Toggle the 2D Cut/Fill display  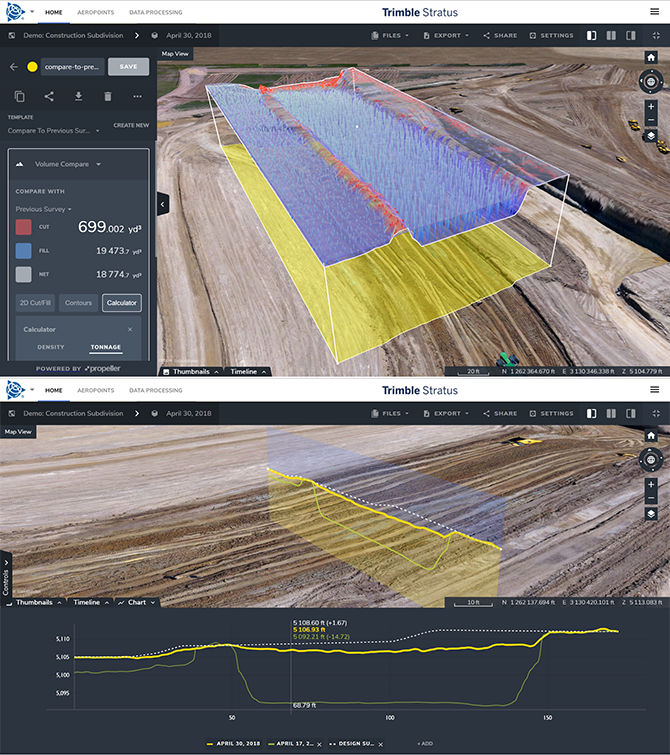coord(35,303)
